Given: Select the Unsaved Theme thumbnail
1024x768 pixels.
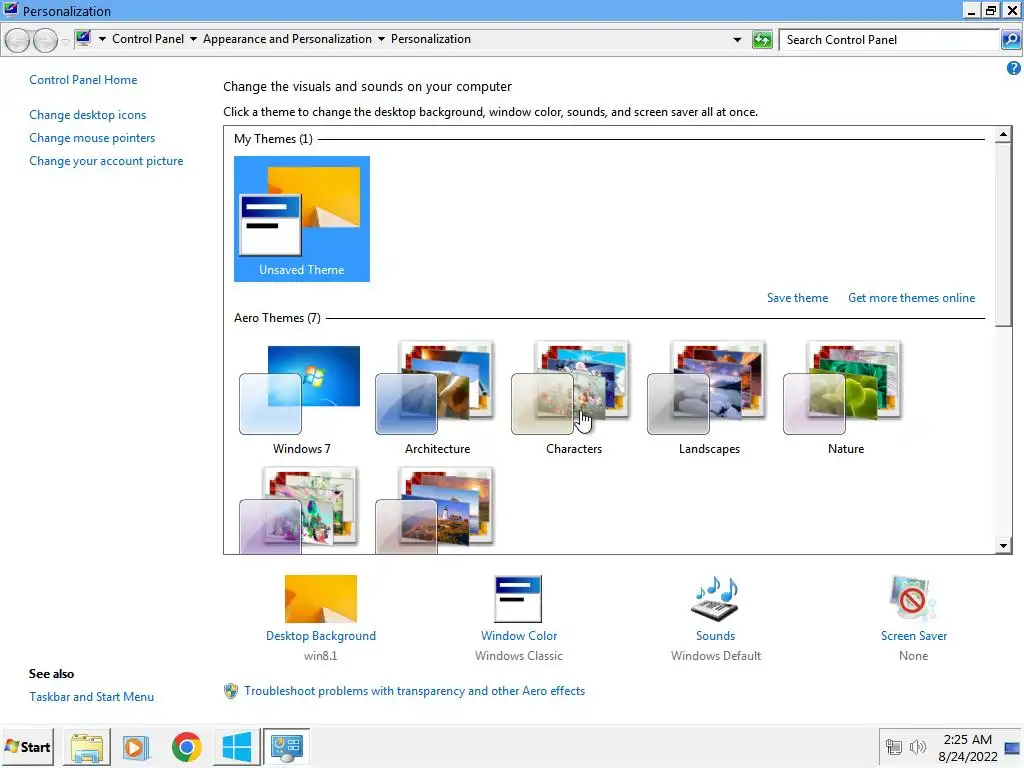Looking at the screenshot, I should (x=302, y=219).
